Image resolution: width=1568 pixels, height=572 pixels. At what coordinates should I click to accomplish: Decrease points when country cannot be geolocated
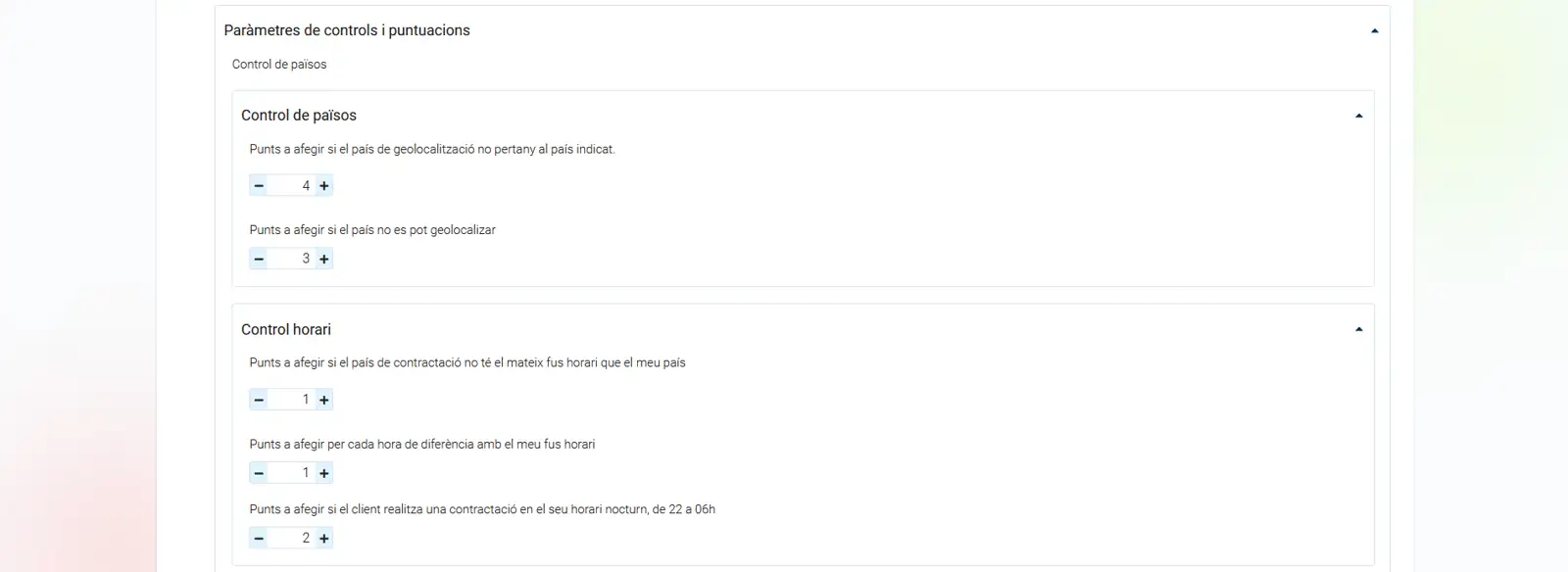coord(259,260)
